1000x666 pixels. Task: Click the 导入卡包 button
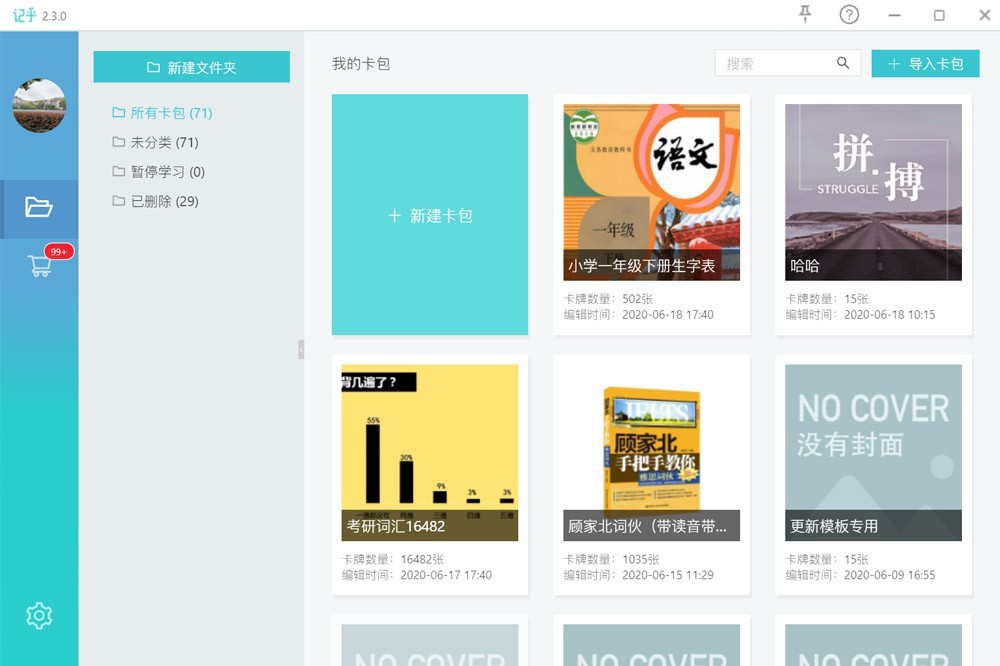coord(925,64)
